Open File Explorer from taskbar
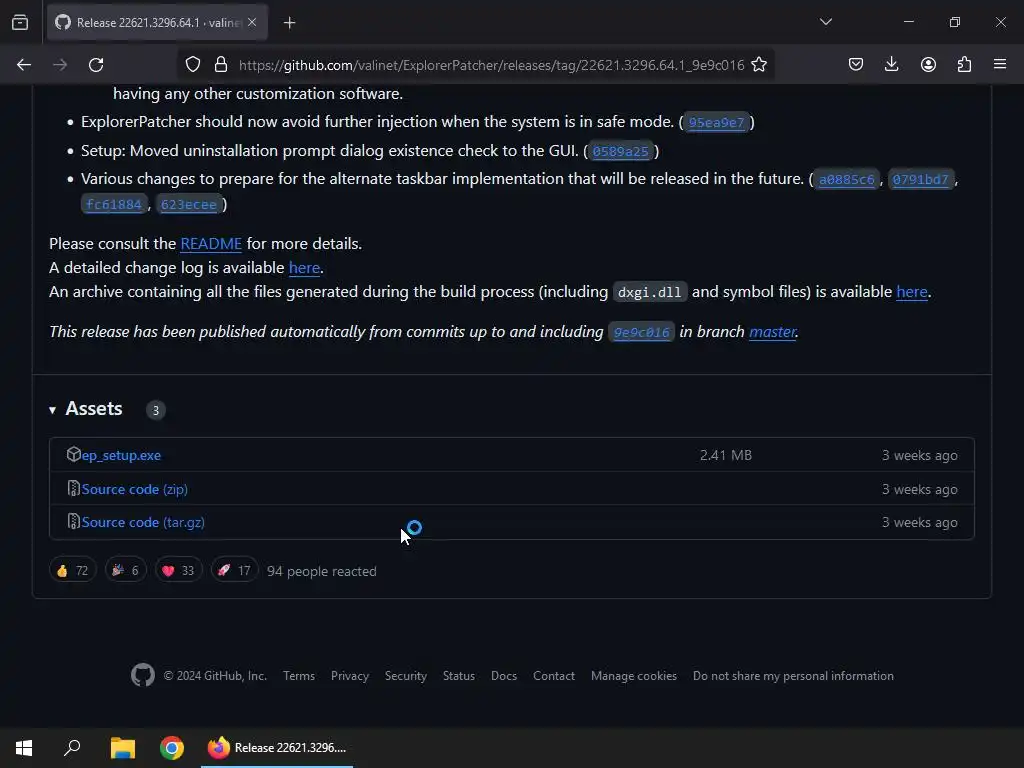Viewport: 1024px width, 768px height. [122, 748]
